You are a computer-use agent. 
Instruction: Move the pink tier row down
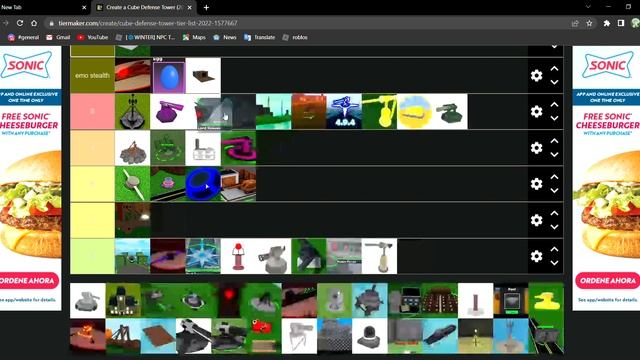point(554,118)
